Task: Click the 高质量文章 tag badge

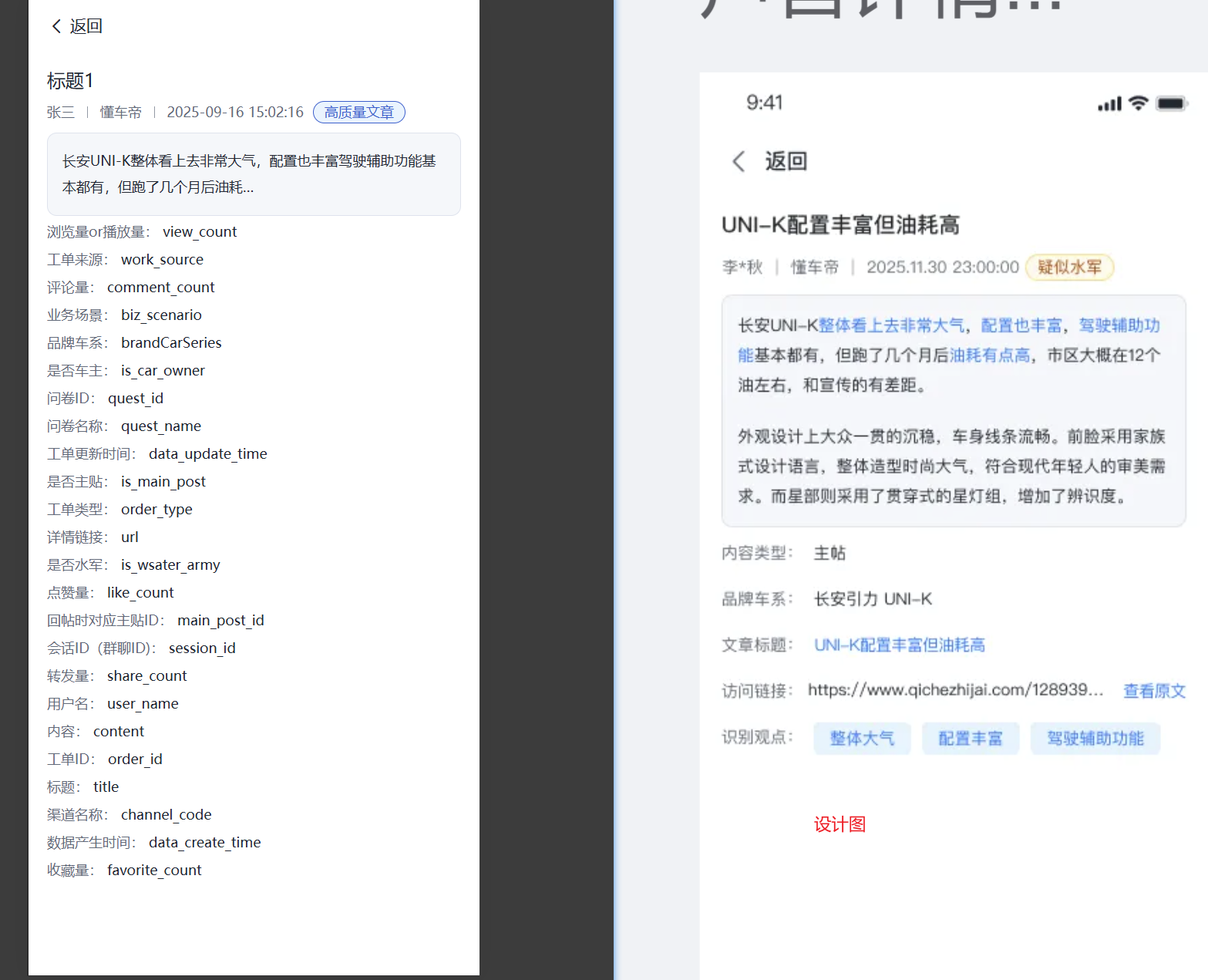Action: pos(359,113)
